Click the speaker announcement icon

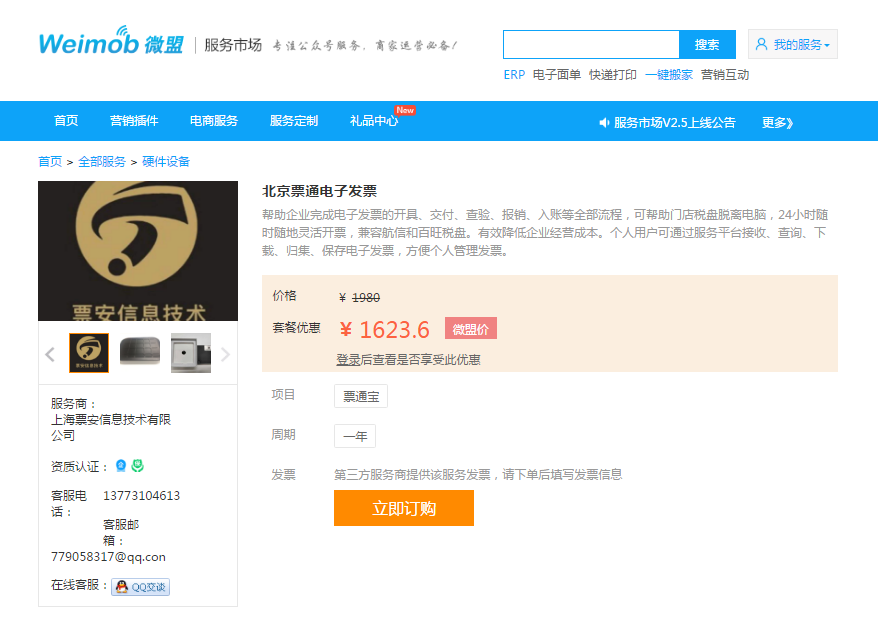pos(604,123)
